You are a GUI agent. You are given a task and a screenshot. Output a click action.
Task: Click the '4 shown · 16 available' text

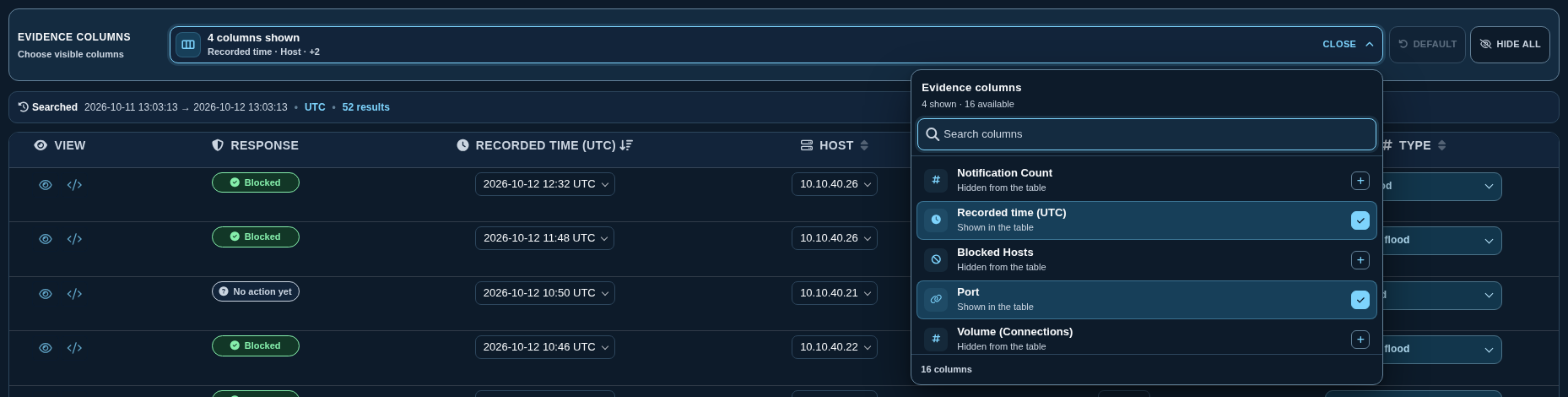pyautogui.click(x=968, y=104)
